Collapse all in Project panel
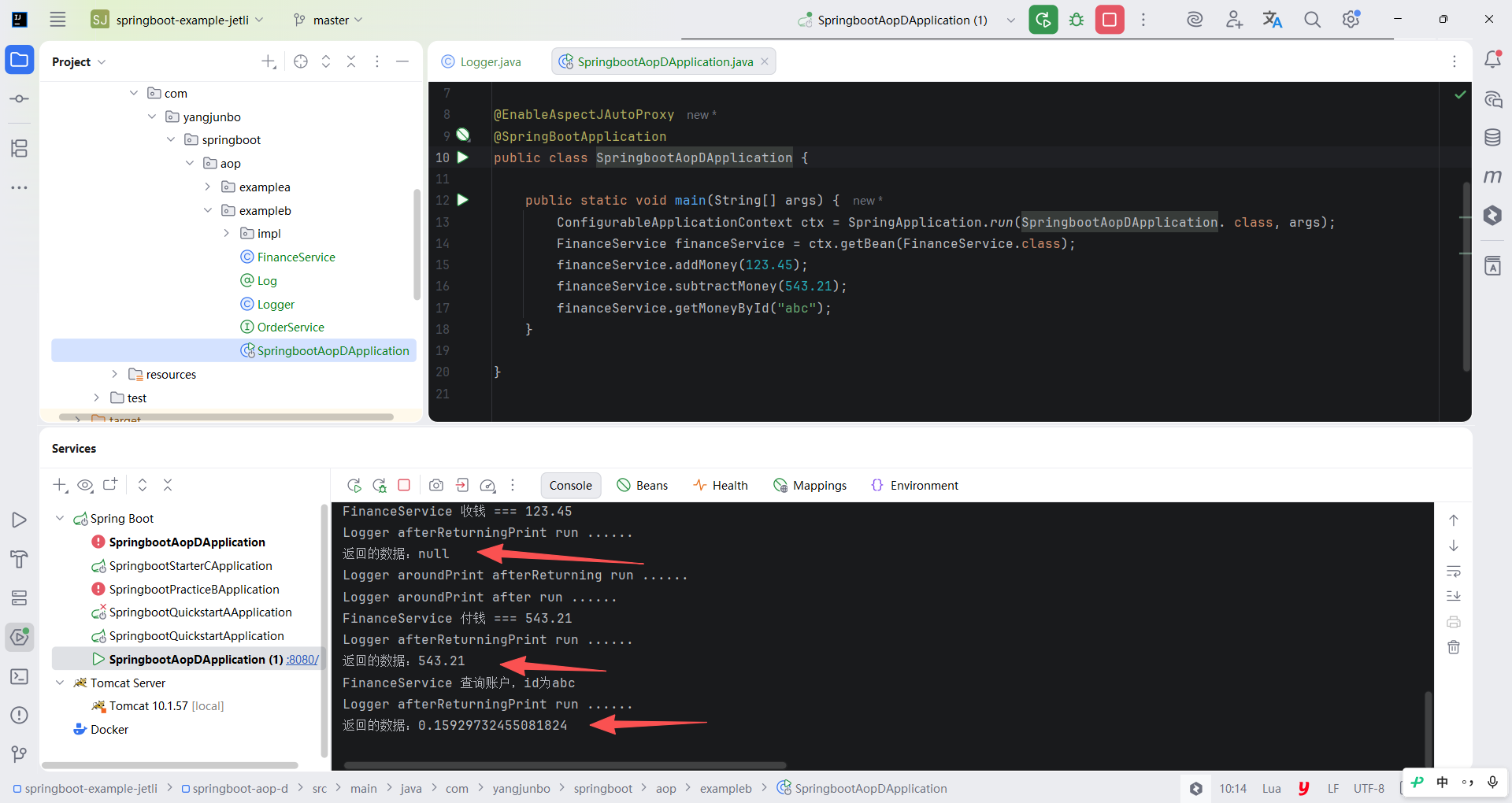The height and width of the screenshot is (803, 1512). 351,61
